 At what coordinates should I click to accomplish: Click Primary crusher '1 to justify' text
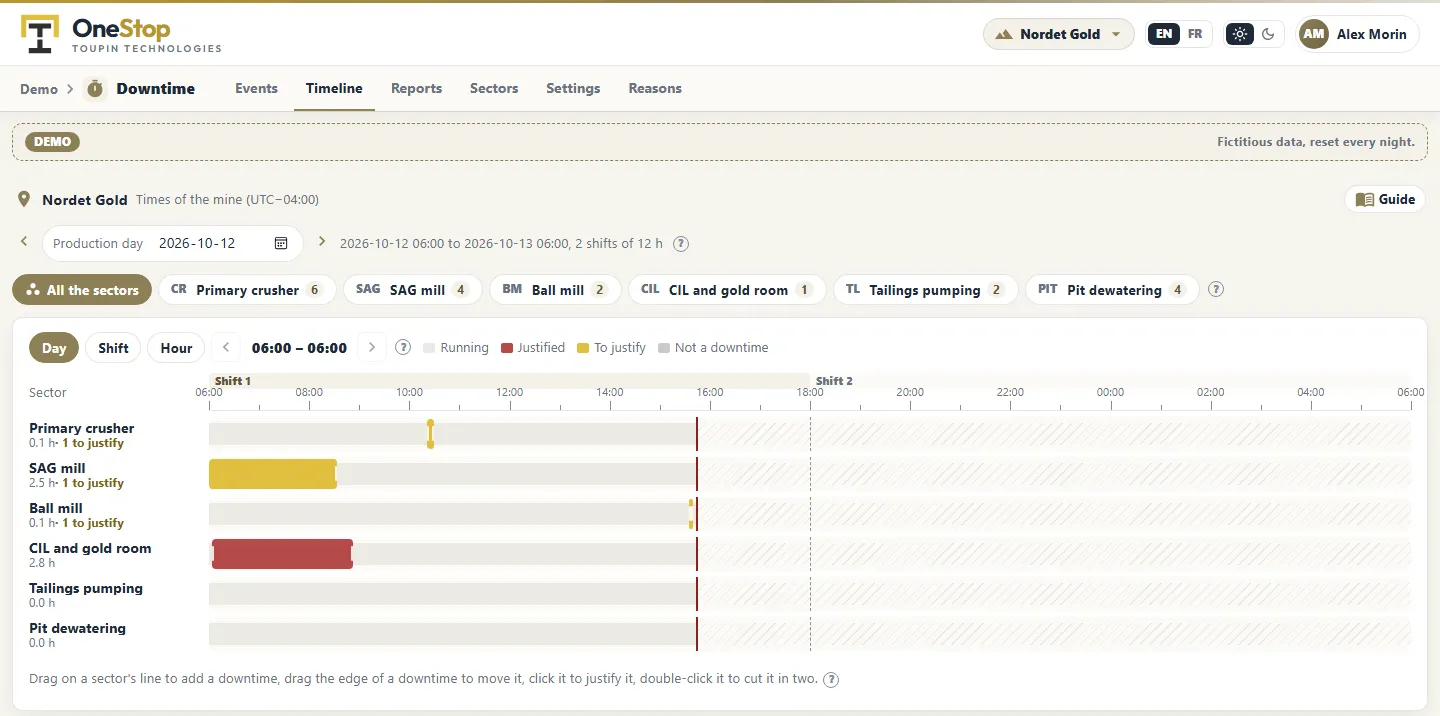[x=93, y=443]
